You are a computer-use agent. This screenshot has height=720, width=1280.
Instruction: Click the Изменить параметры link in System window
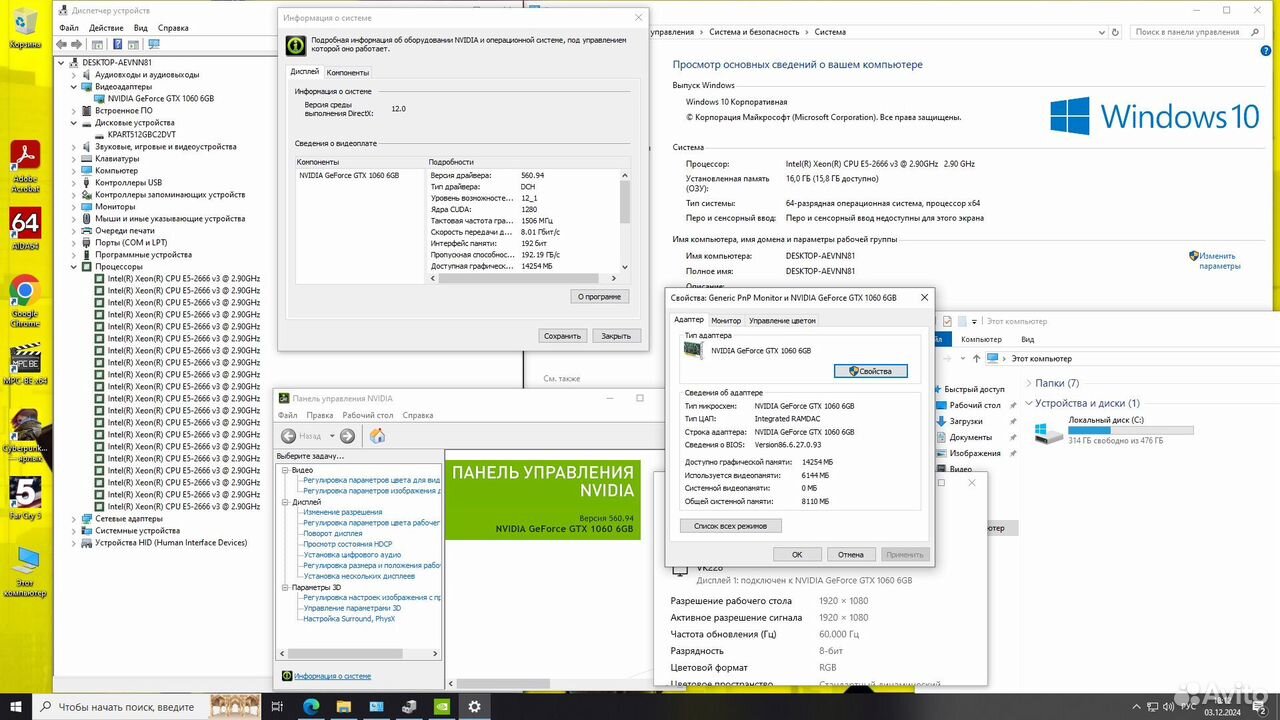(1219, 261)
